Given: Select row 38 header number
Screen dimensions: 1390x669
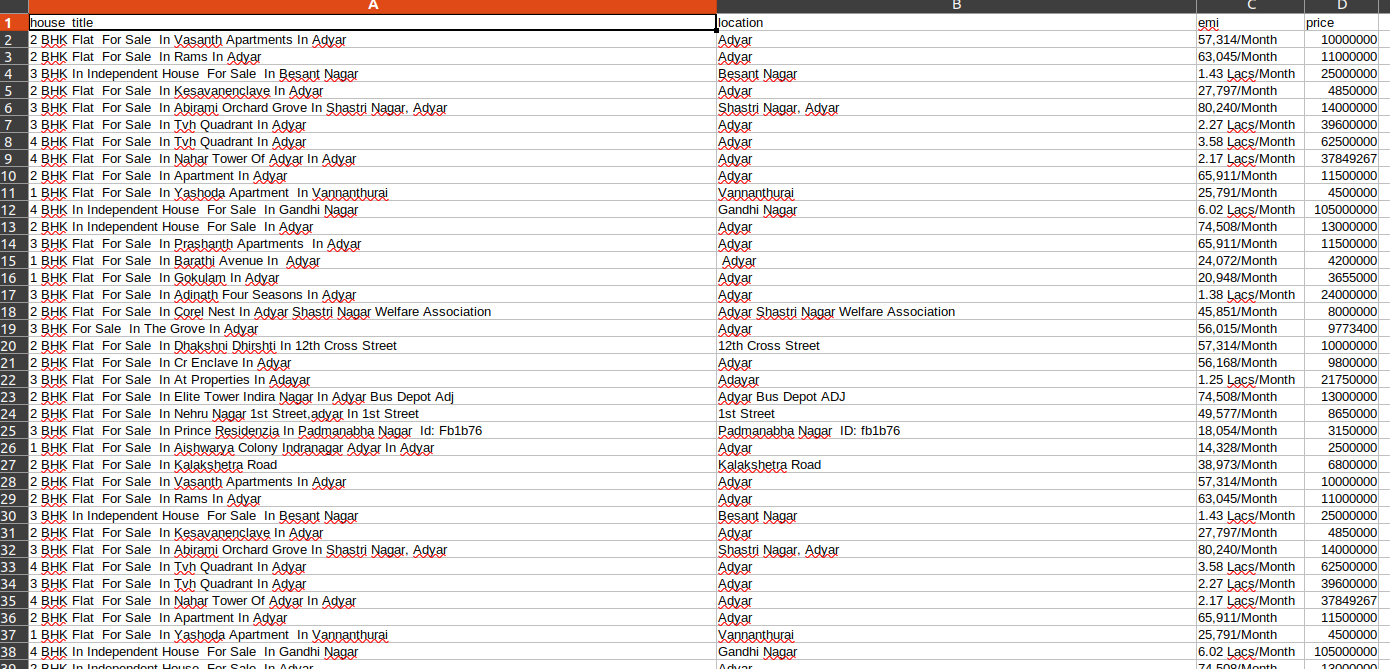Looking at the screenshot, I should click(x=14, y=651).
